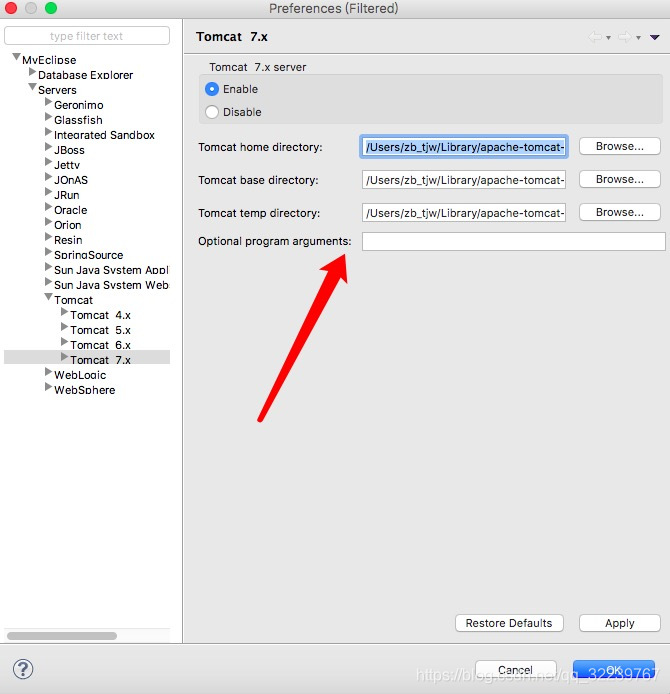This screenshot has width=670, height=694.
Task: Expand the Tomcat 4.x node arrow
Action: click(x=64, y=312)
